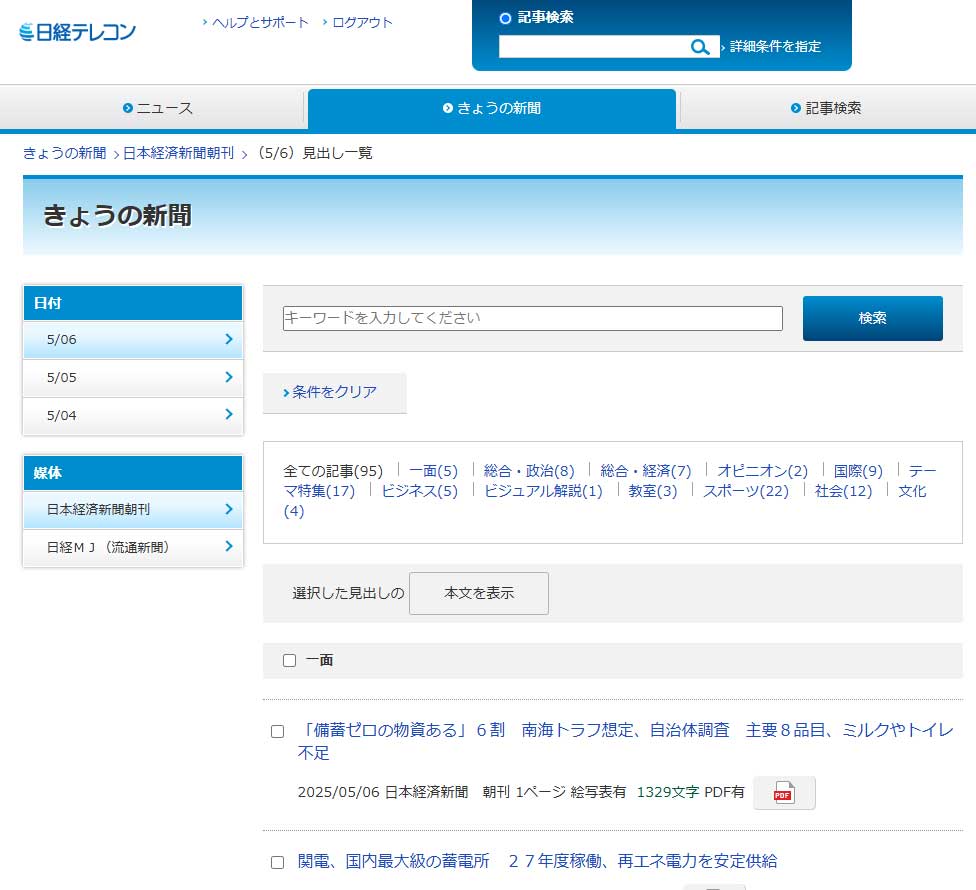Filter by 文化(4) category
The height and width of the screenshot is (890, 976).
[912, 491]
